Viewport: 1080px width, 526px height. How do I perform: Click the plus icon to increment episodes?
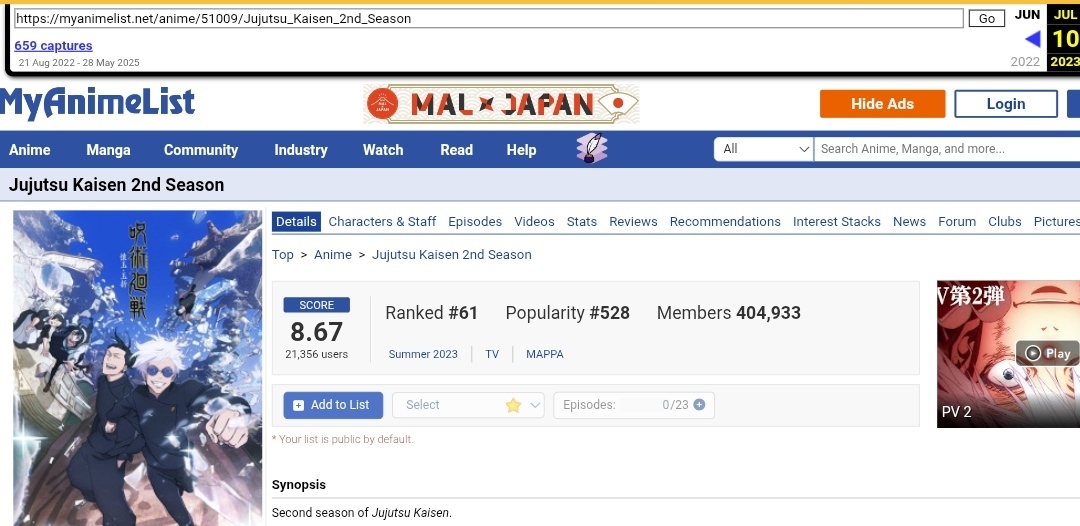[699, 405]
